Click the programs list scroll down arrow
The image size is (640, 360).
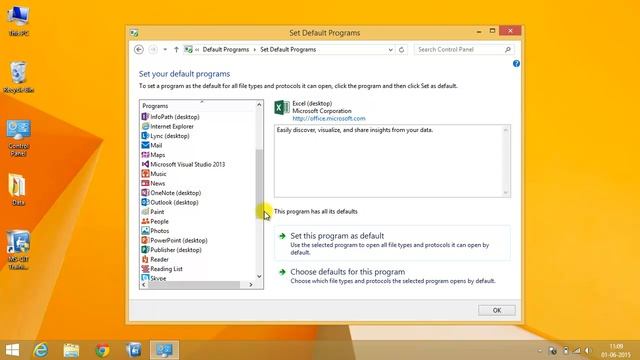259,277
